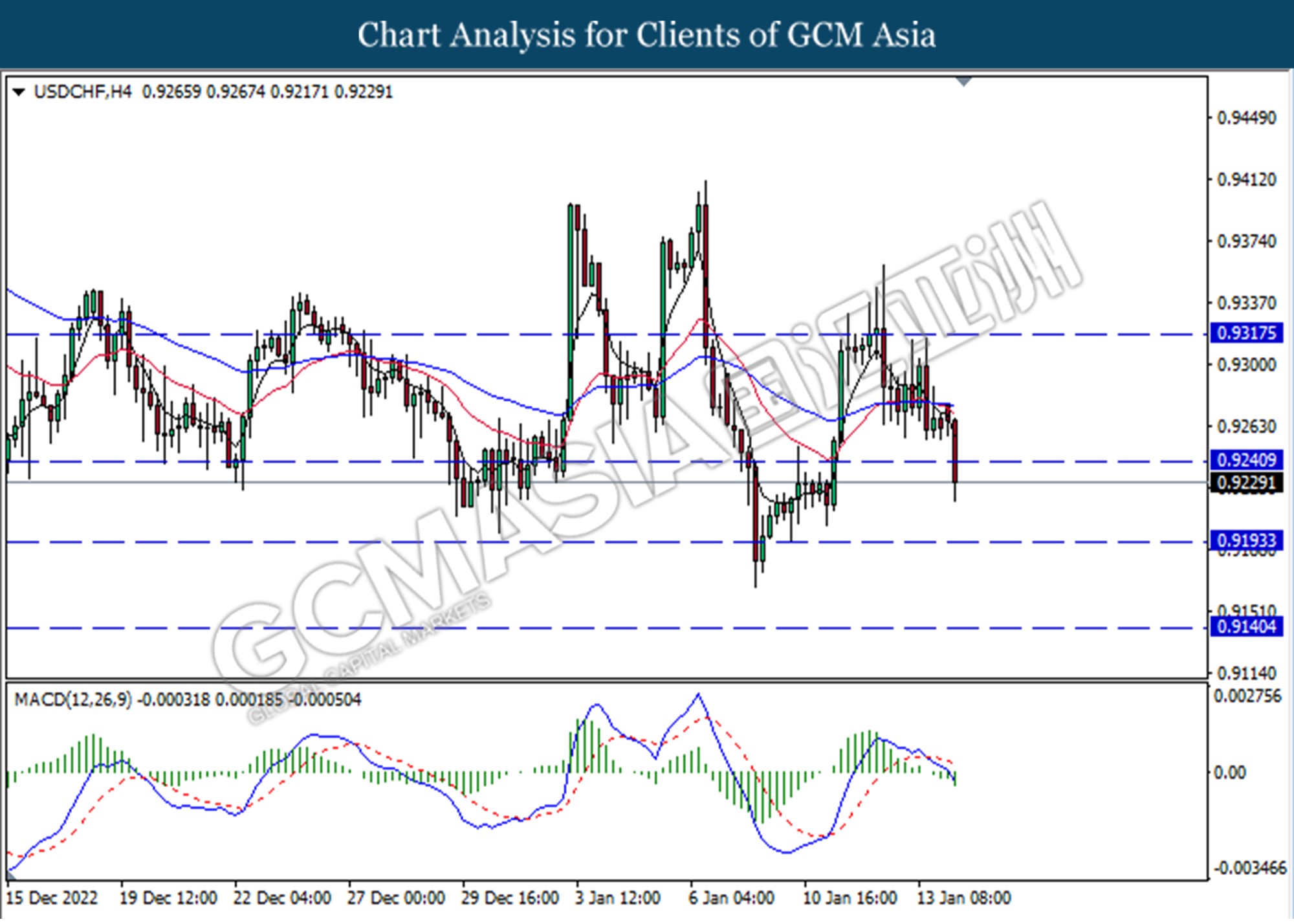Click the last red candle on chart
Viewport: 1294px width, 924px height.
(955, 450)
